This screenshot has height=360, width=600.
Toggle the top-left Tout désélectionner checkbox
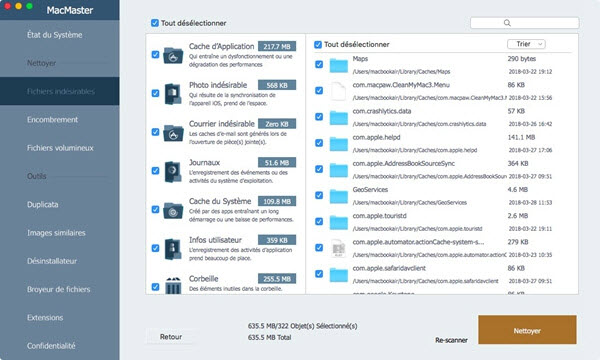155,23
